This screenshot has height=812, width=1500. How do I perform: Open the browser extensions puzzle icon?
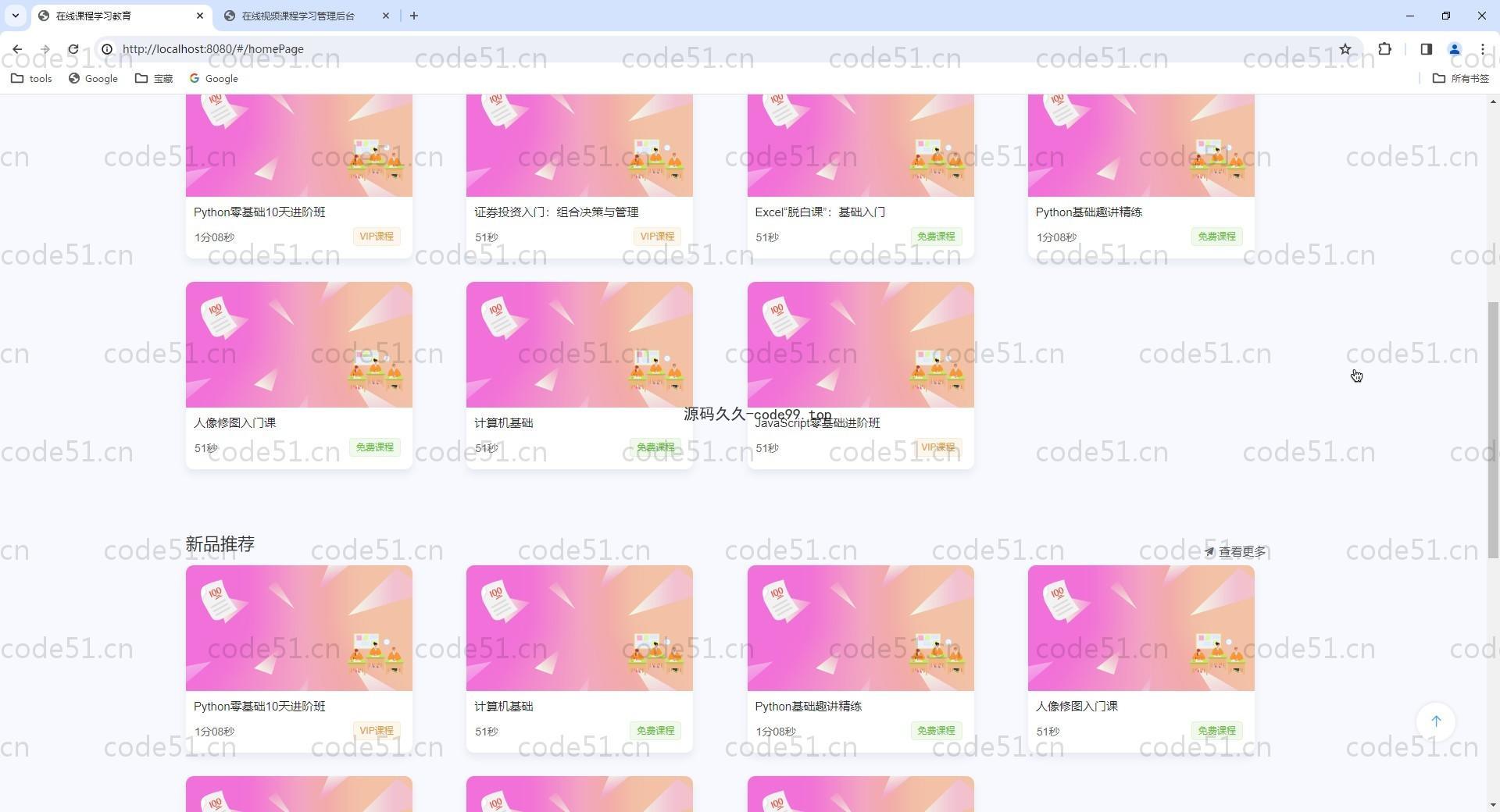point(1384,49)
